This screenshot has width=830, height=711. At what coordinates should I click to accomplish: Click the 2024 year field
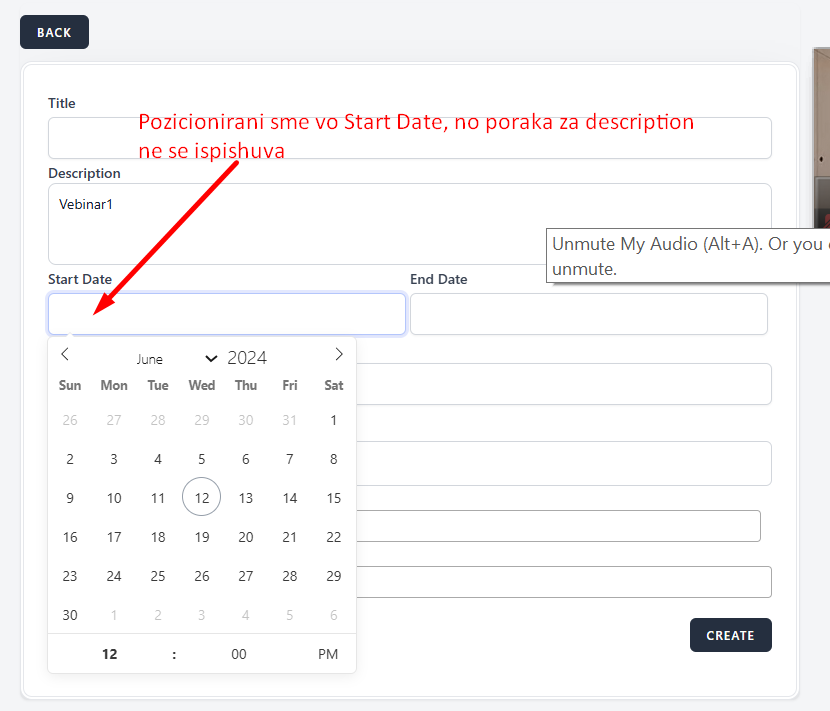tap(247, 358)
